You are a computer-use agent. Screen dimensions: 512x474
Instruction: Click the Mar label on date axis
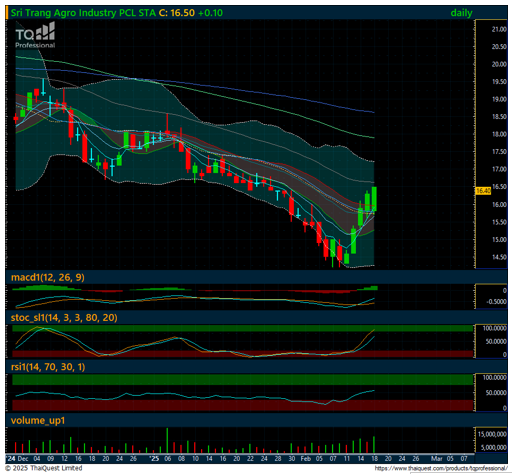(x=437, y=459)
